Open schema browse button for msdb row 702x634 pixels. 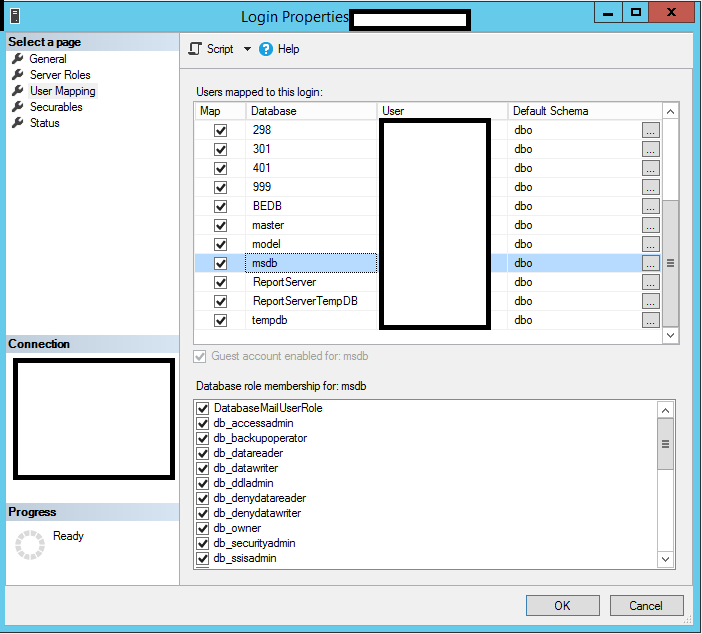(x=651, y=263)
